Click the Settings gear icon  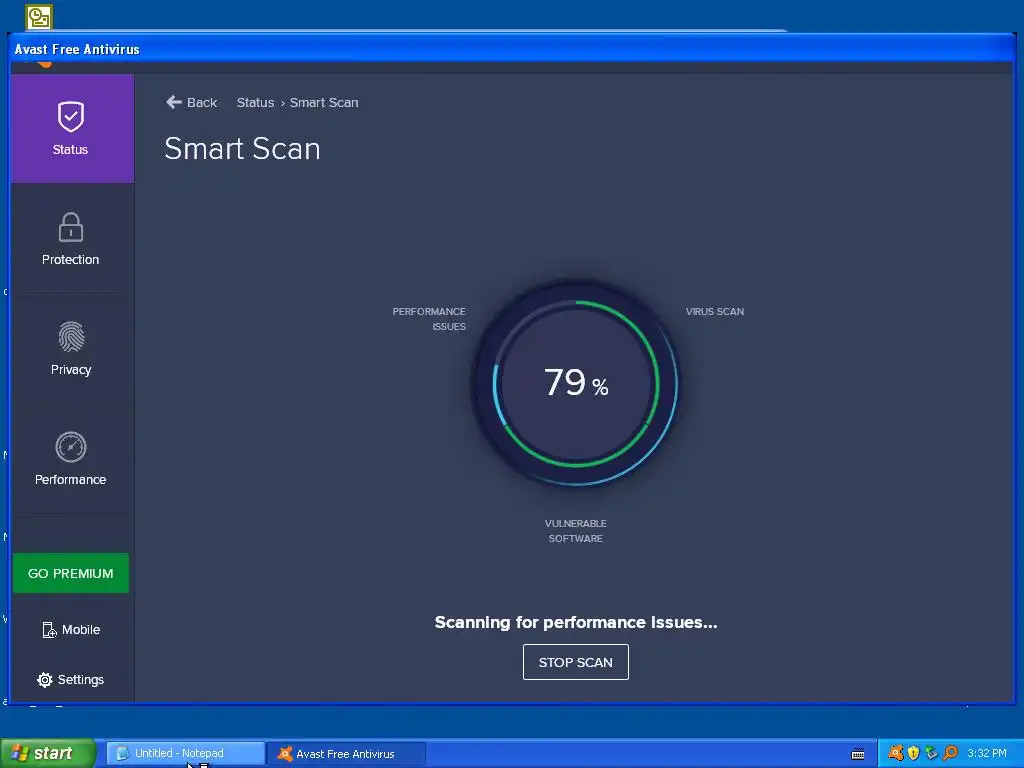pos(44,680)
